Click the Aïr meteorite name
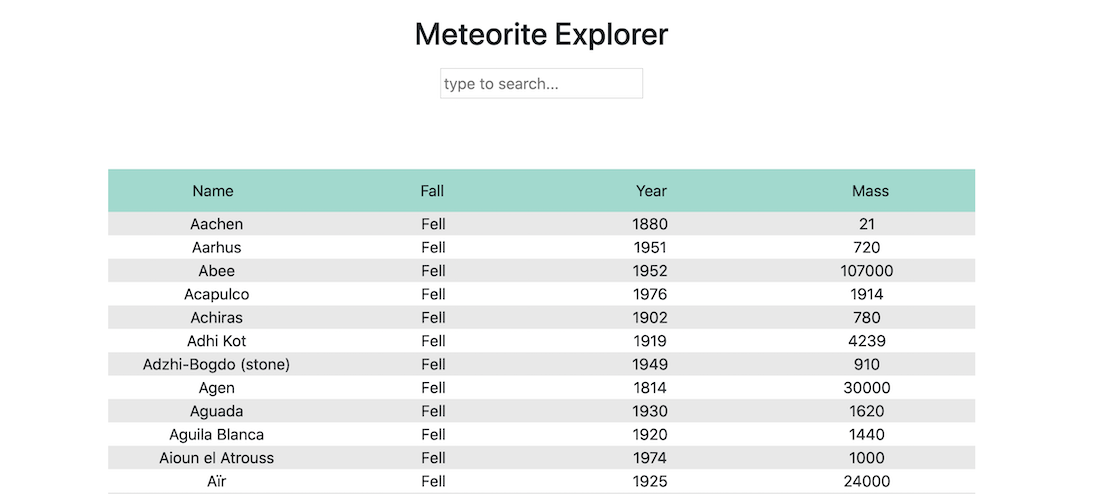The width and height of the screenshot is (1100, 494). pos(217,481)
